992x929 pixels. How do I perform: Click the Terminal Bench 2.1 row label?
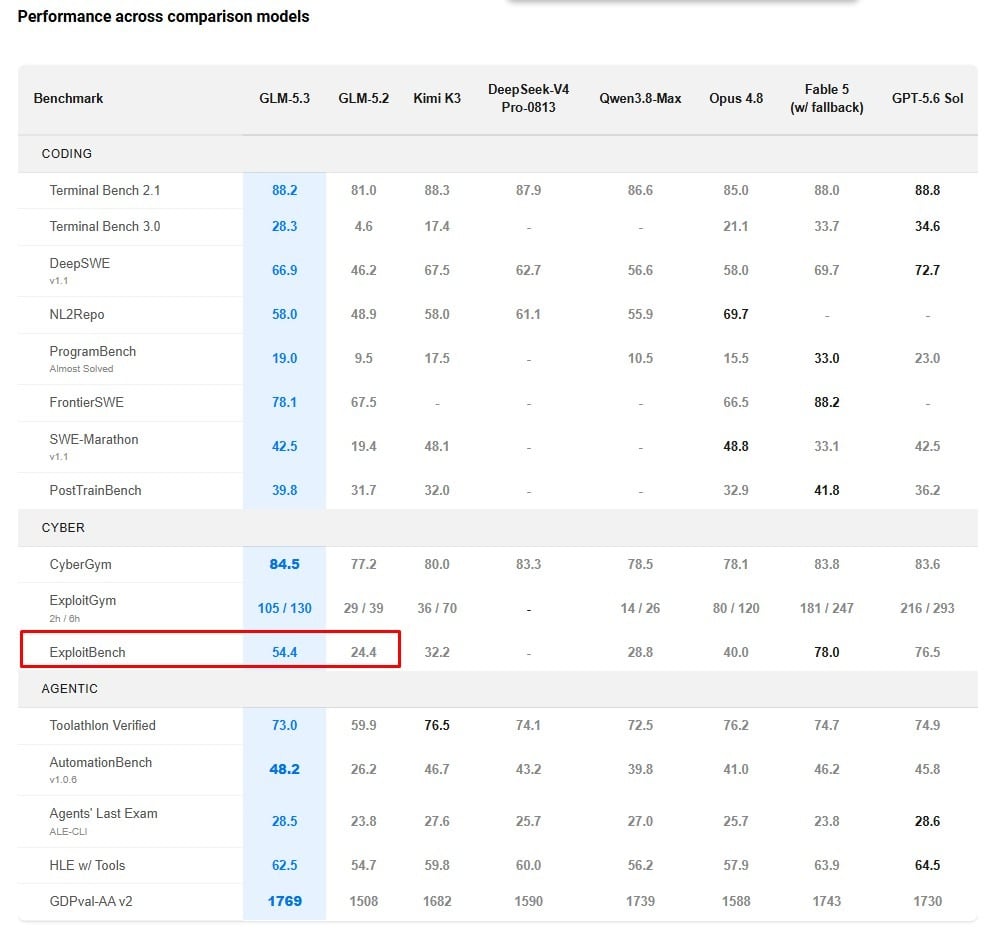coord(104,190)
